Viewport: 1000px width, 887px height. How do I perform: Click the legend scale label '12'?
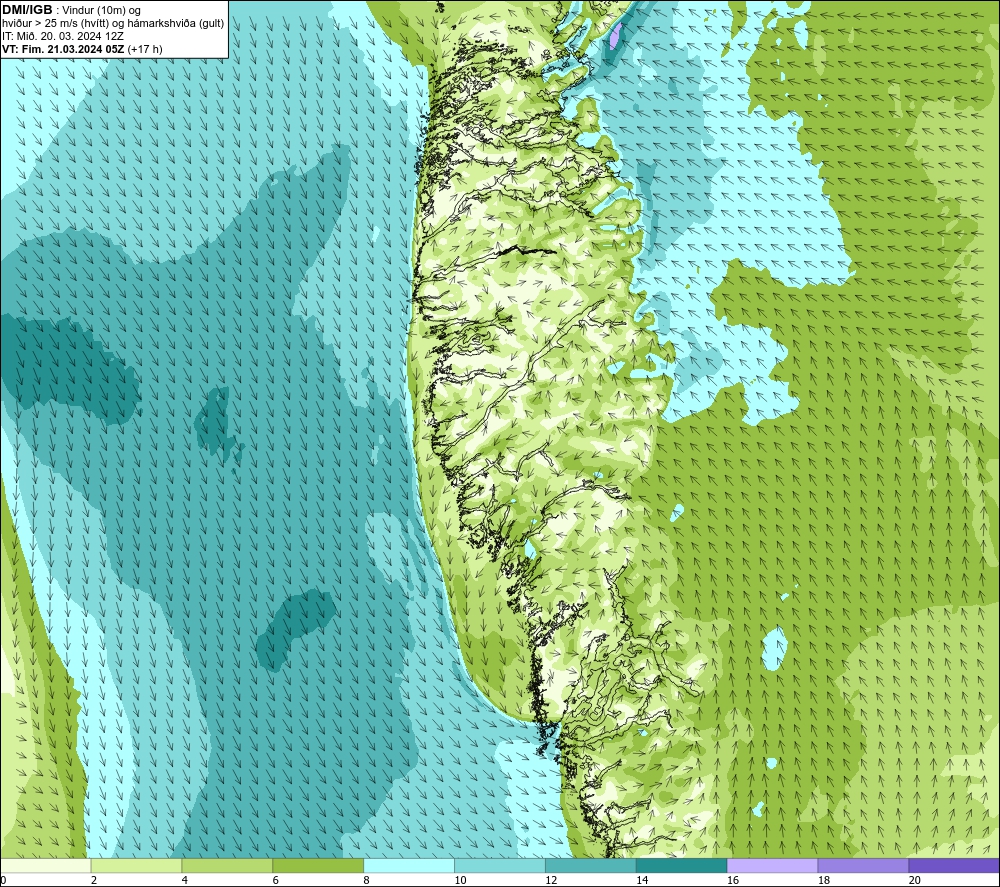click(551, 880)
